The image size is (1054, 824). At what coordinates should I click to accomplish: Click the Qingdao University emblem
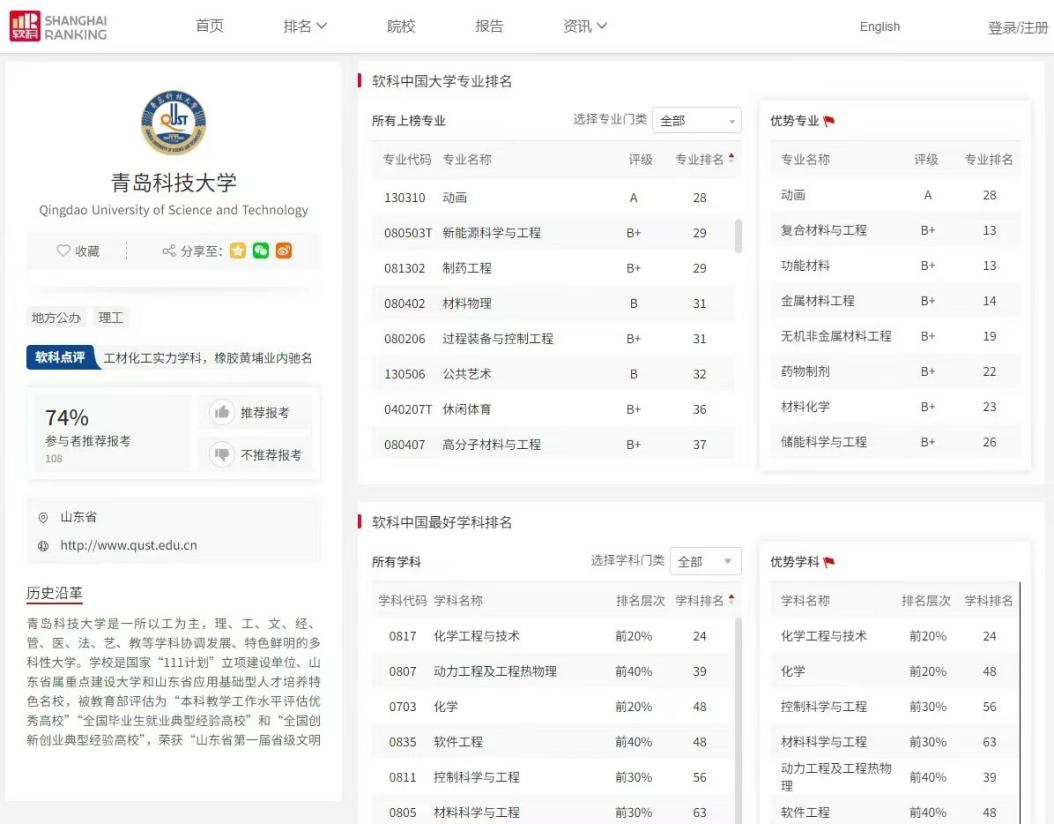tap(173, 122)
